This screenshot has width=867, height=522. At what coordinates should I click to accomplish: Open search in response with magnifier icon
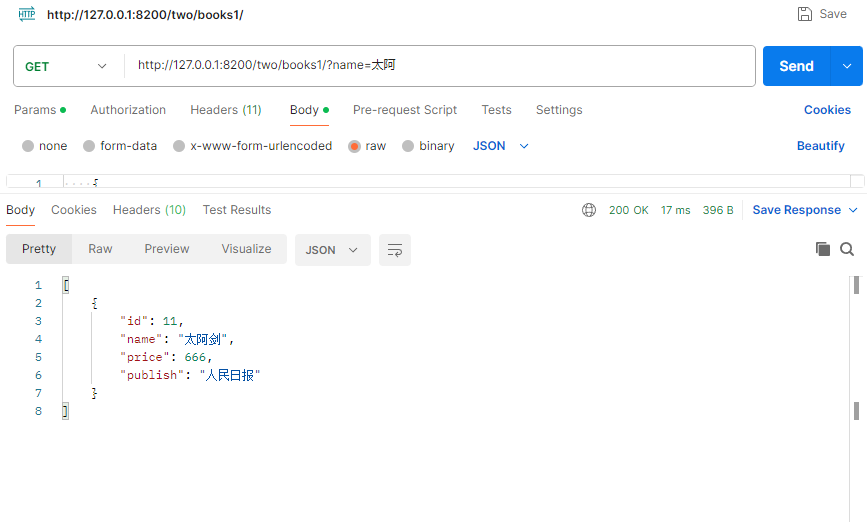pyautogui.click(x=847, y=249)
